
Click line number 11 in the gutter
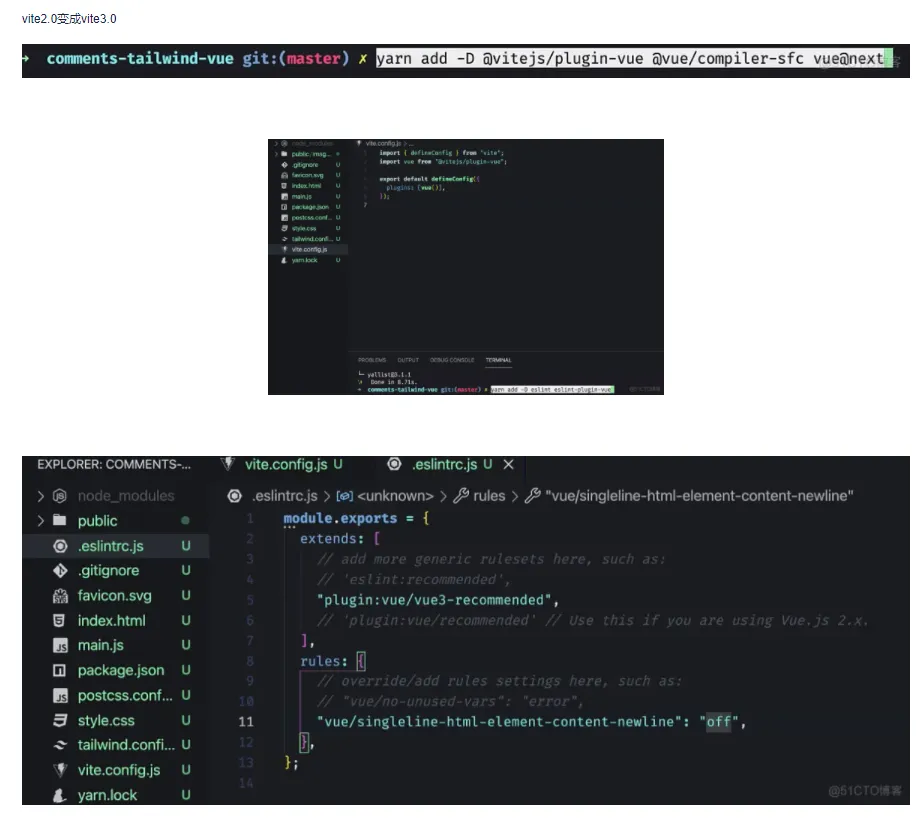(246, 722)
